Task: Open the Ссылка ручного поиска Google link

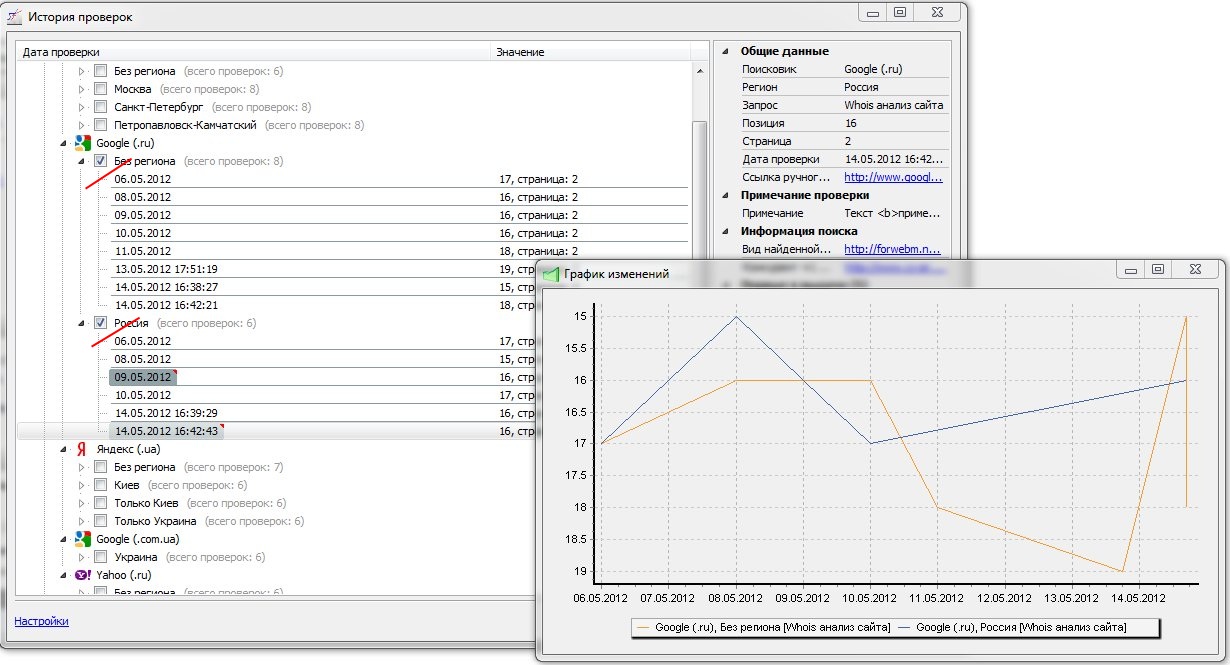Action: [x=893, y=177]
